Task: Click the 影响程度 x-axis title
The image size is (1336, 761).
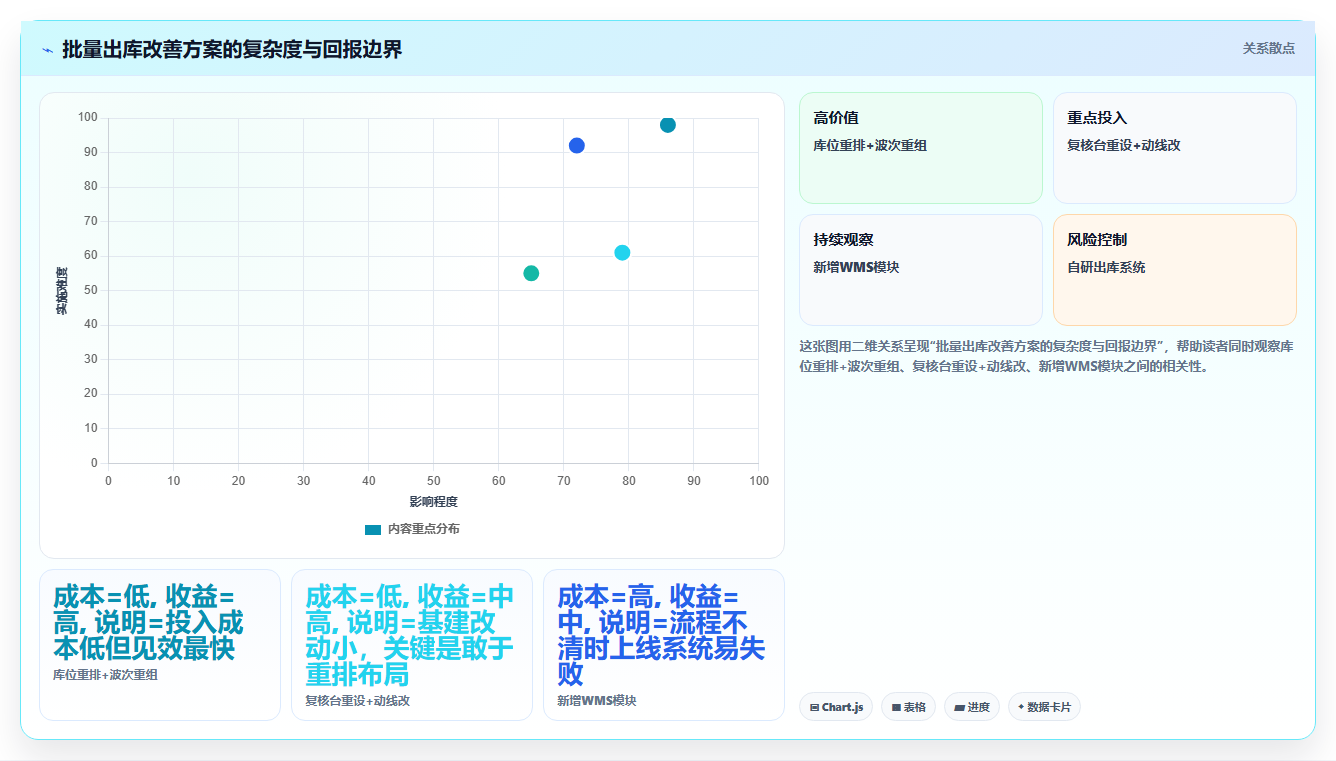Action: click(x=433, y=502)
